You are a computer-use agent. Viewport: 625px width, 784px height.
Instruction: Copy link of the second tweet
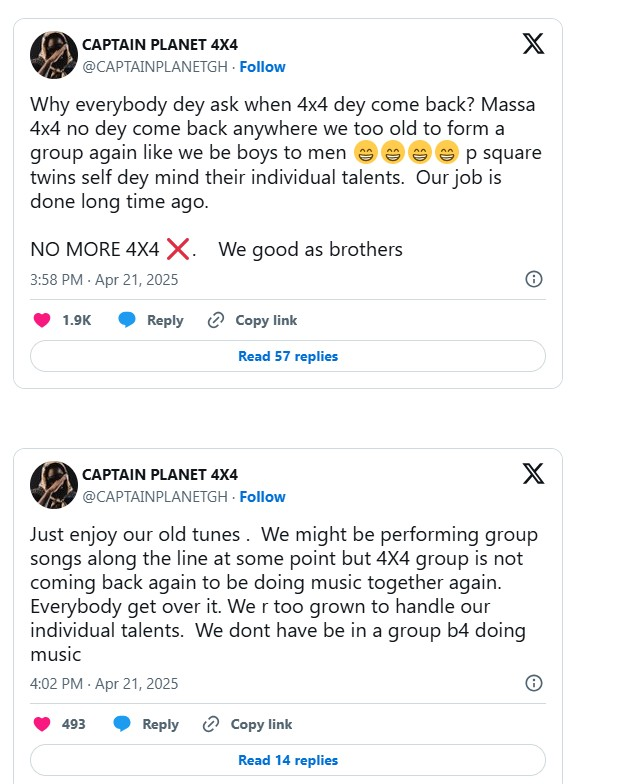tap(248, 724)
